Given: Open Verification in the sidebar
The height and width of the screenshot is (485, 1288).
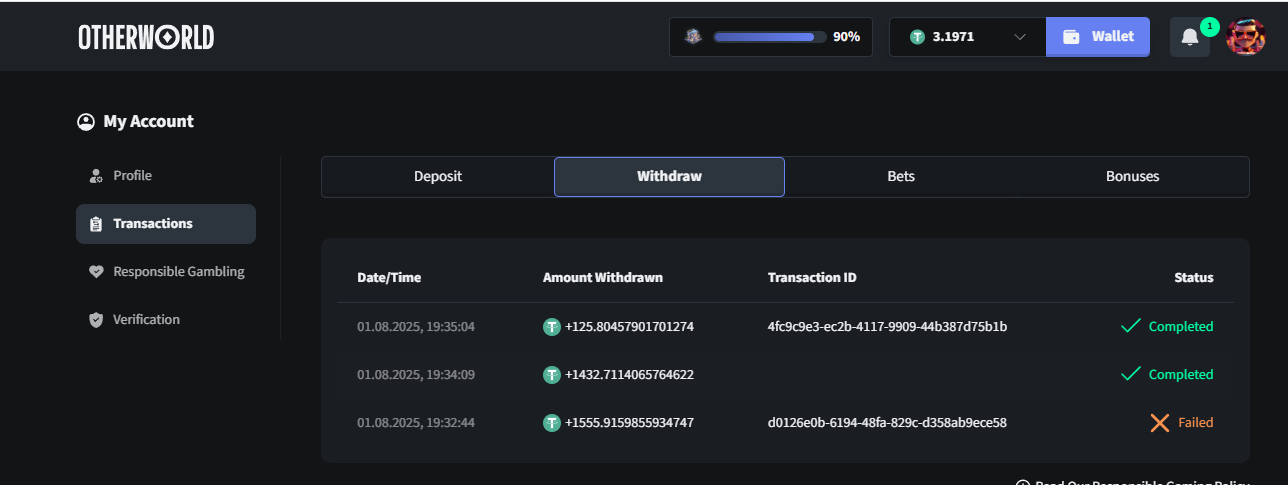Looking at the screenshot, I should 146,320.
